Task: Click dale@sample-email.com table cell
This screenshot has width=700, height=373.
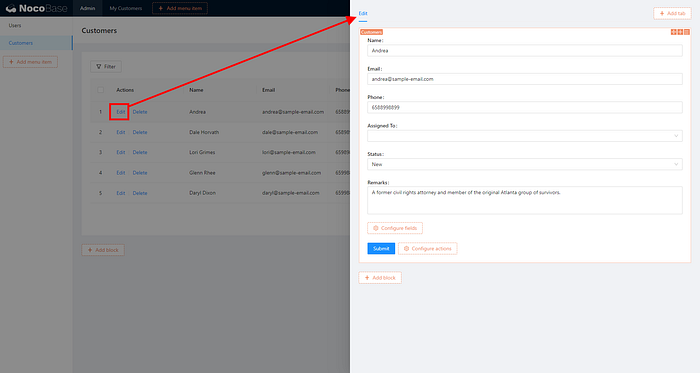Action: (290, 132)
